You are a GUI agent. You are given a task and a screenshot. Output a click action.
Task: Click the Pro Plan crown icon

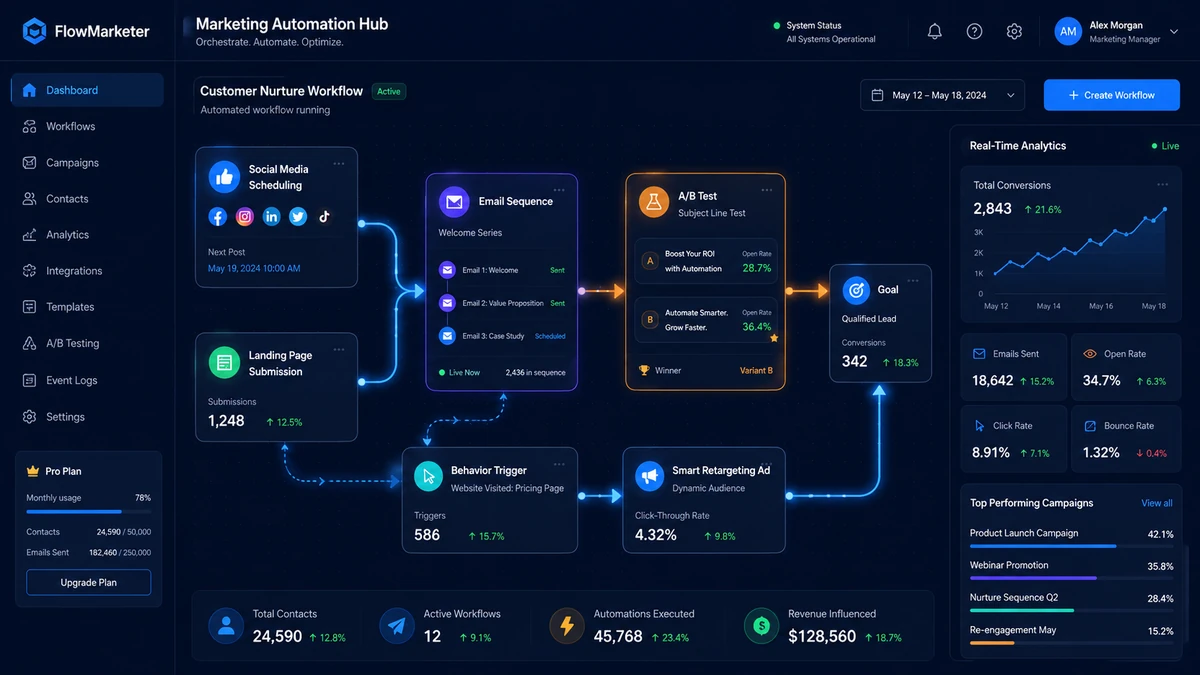(33, 471)
